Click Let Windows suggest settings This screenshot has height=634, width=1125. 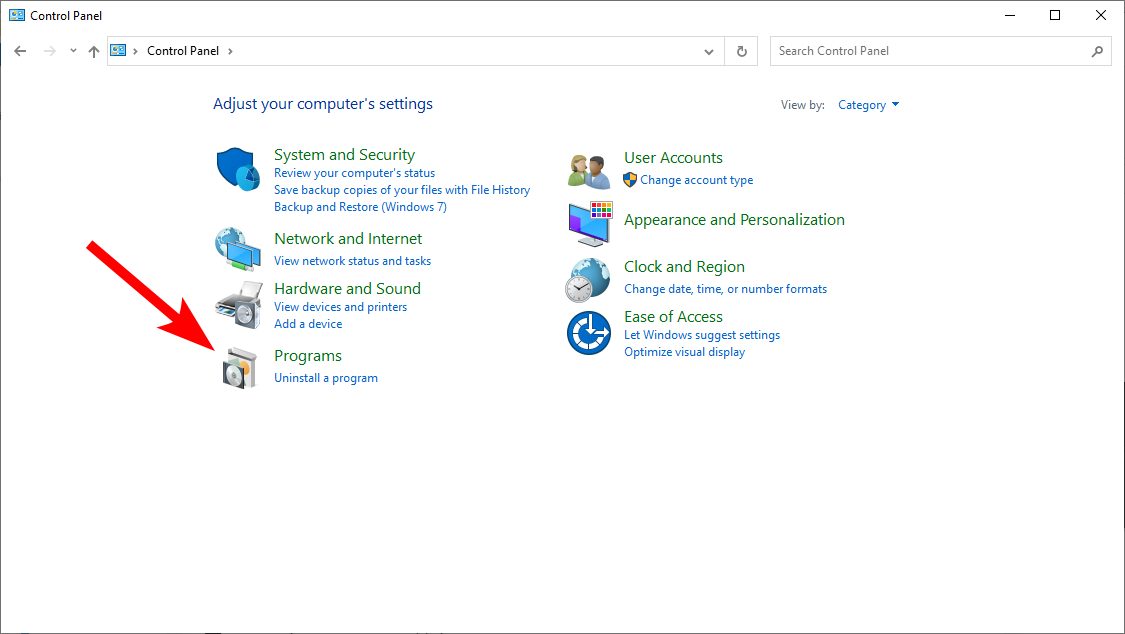pyautogui.click(x=702, y=335)
